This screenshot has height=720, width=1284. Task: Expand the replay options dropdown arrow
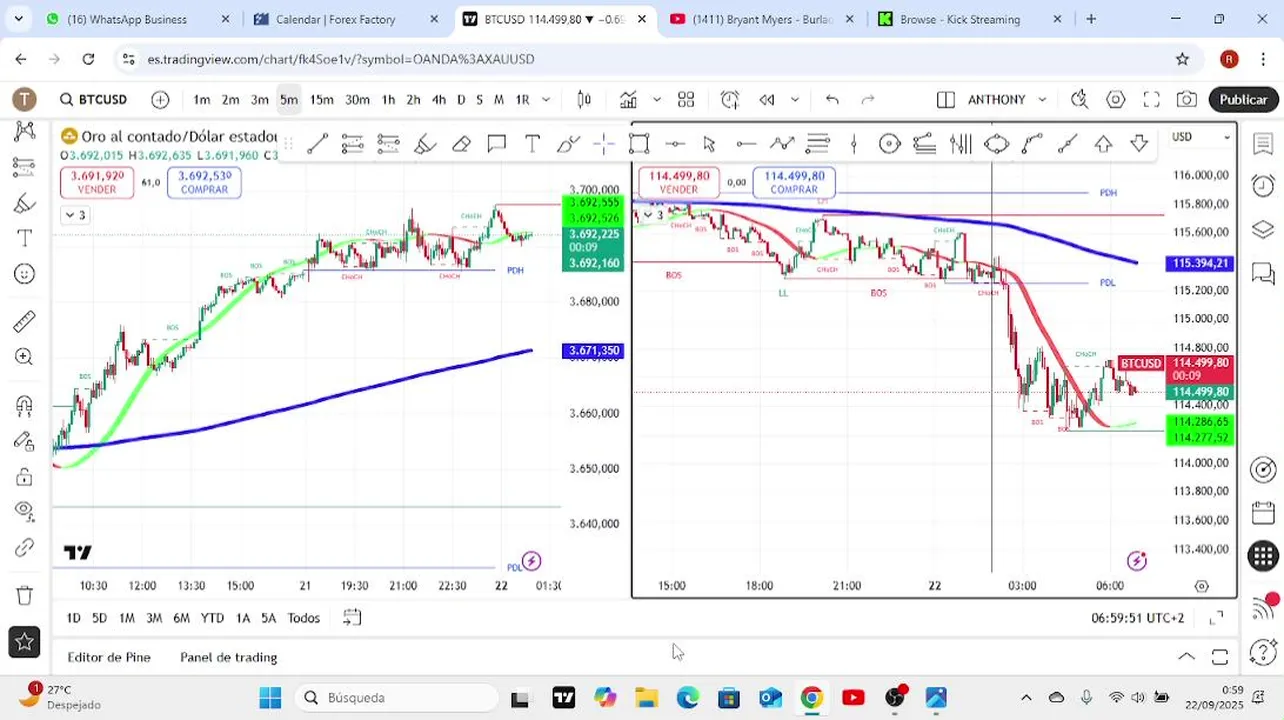[795, 99]
